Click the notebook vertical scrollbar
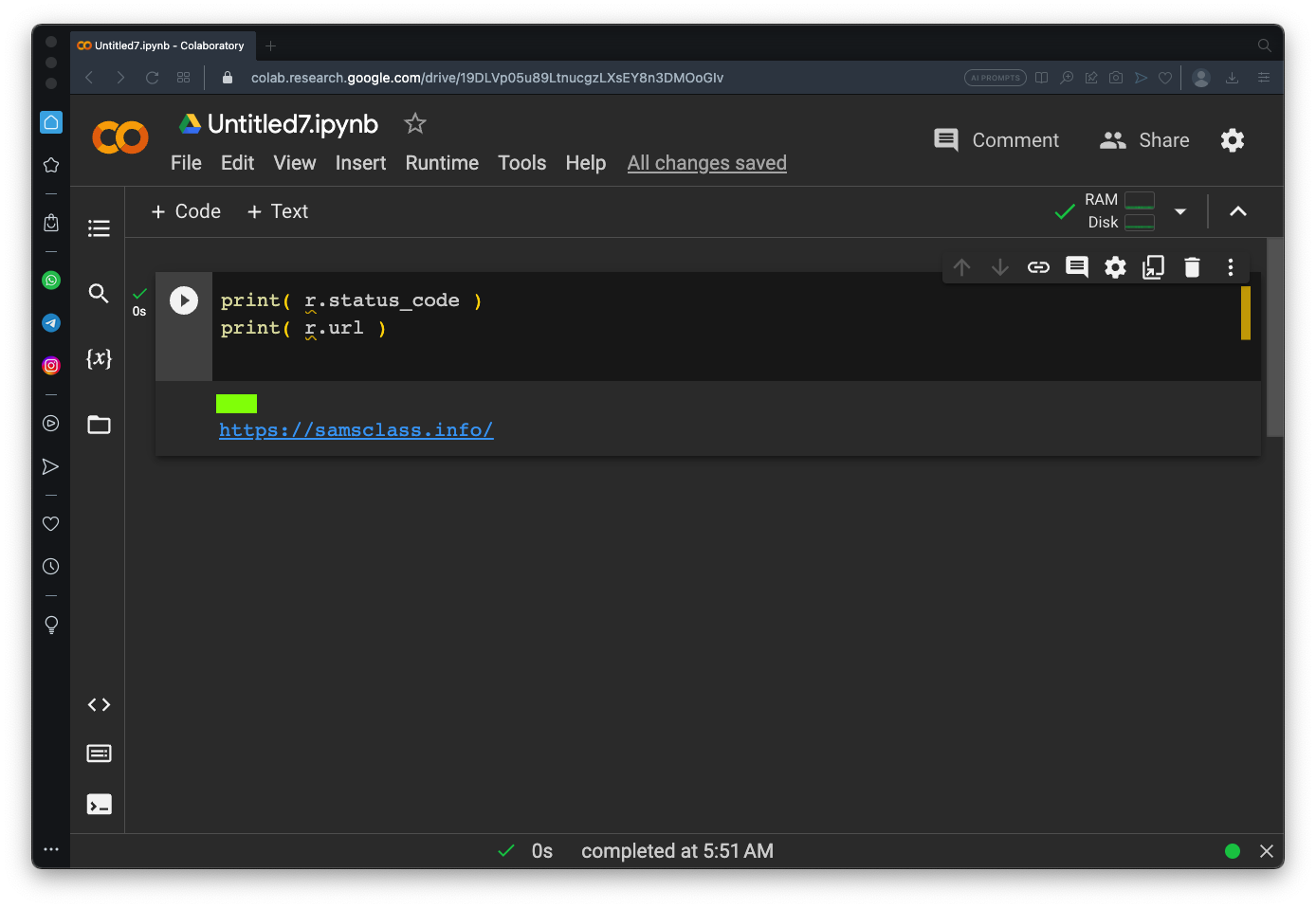Screen dimensions: 1316x908 coord(1274,336)
